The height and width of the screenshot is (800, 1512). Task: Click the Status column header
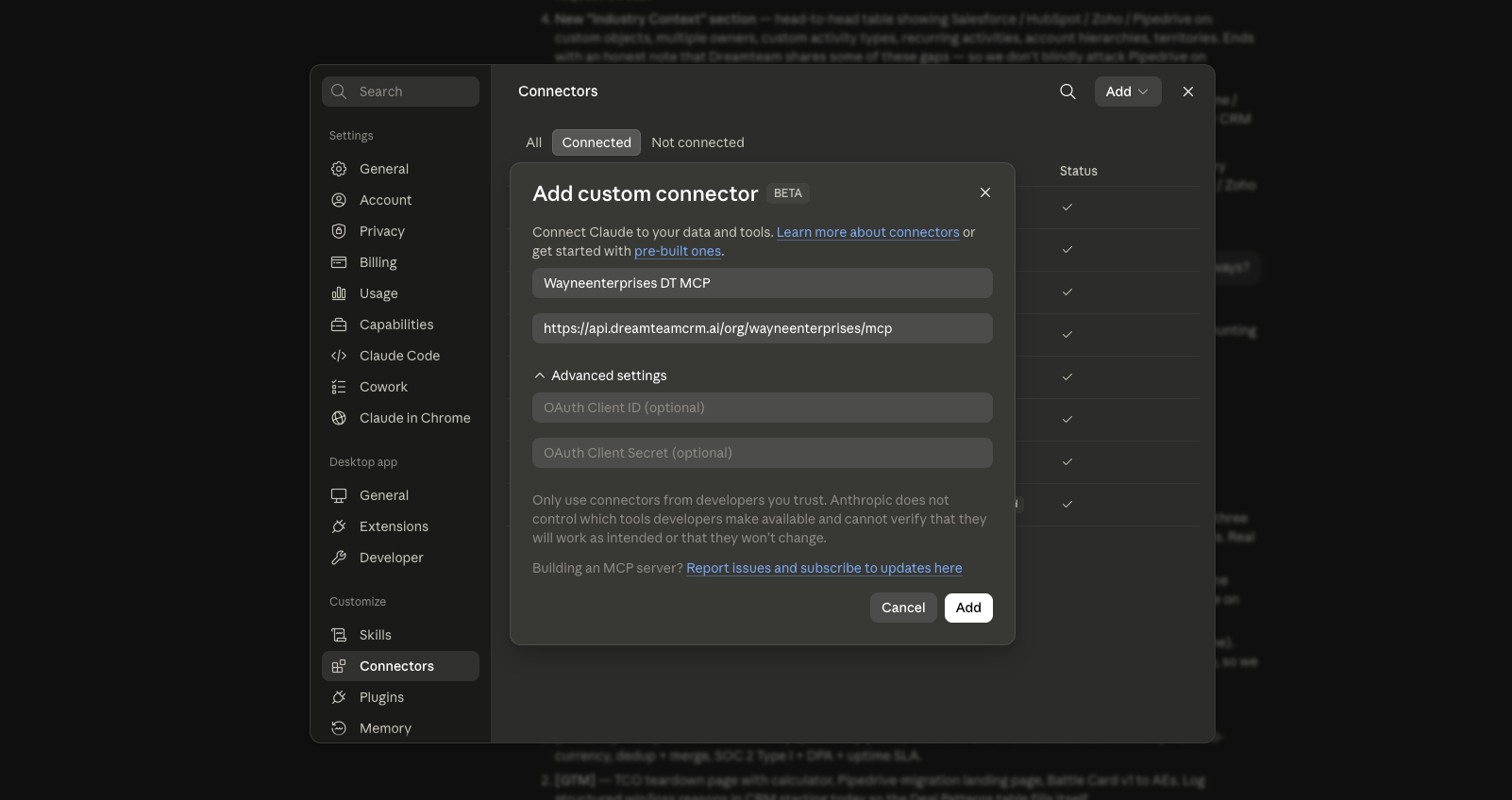[1079, 171]
